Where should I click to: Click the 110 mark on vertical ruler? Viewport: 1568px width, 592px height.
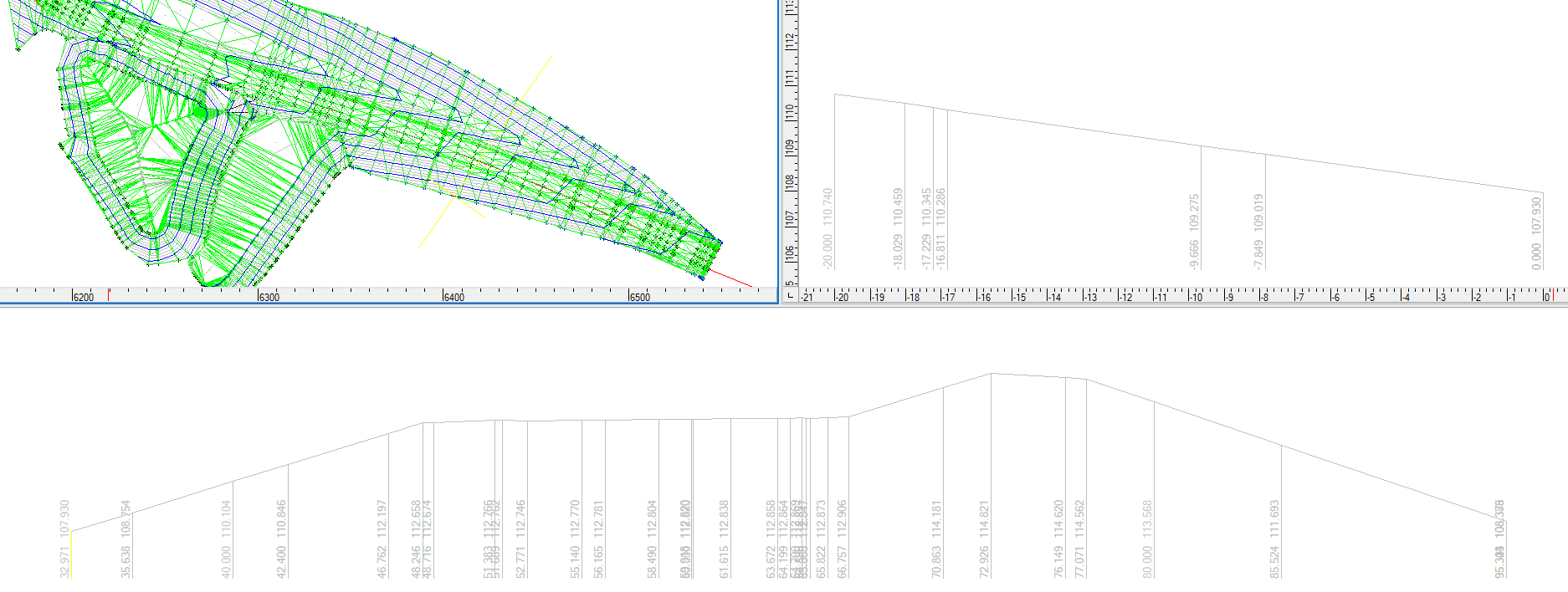[790, 112]
